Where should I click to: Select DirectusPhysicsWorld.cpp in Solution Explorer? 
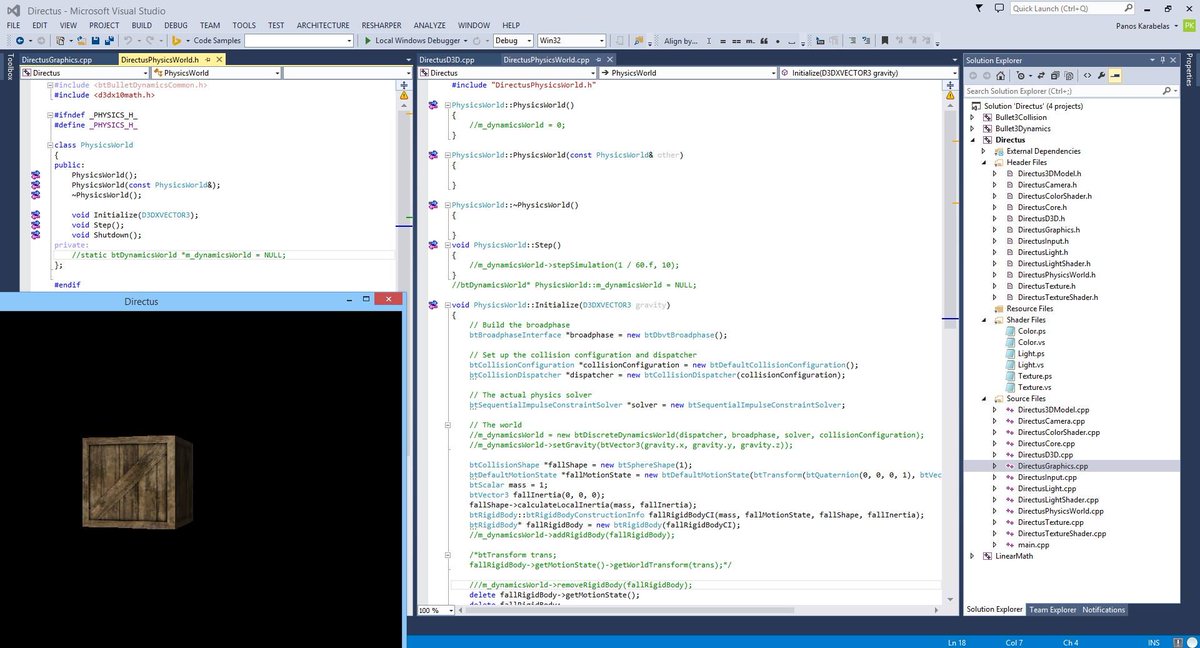tap(1061, 511)
